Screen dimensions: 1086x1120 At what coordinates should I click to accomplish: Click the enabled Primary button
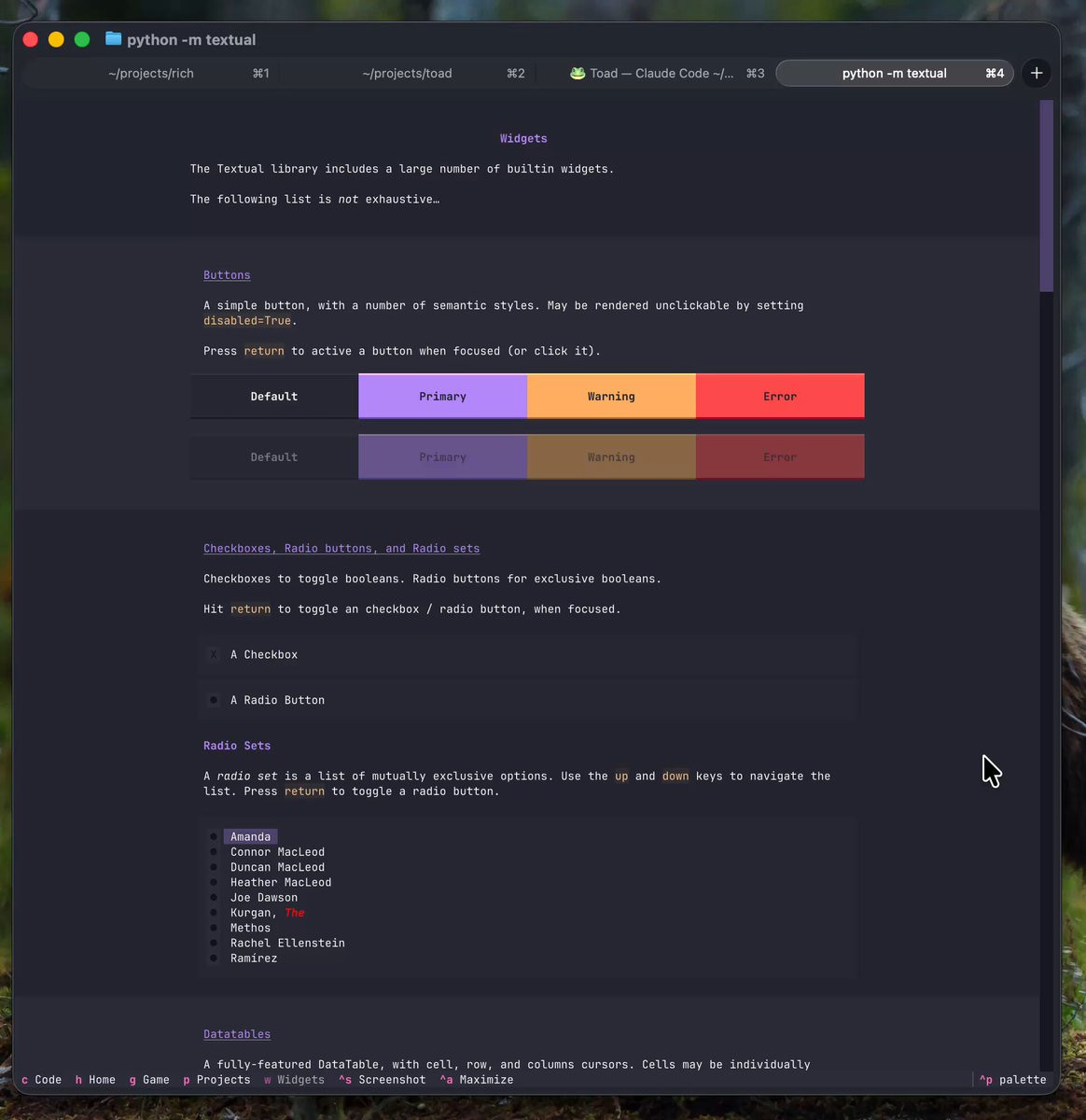(442, 397)
